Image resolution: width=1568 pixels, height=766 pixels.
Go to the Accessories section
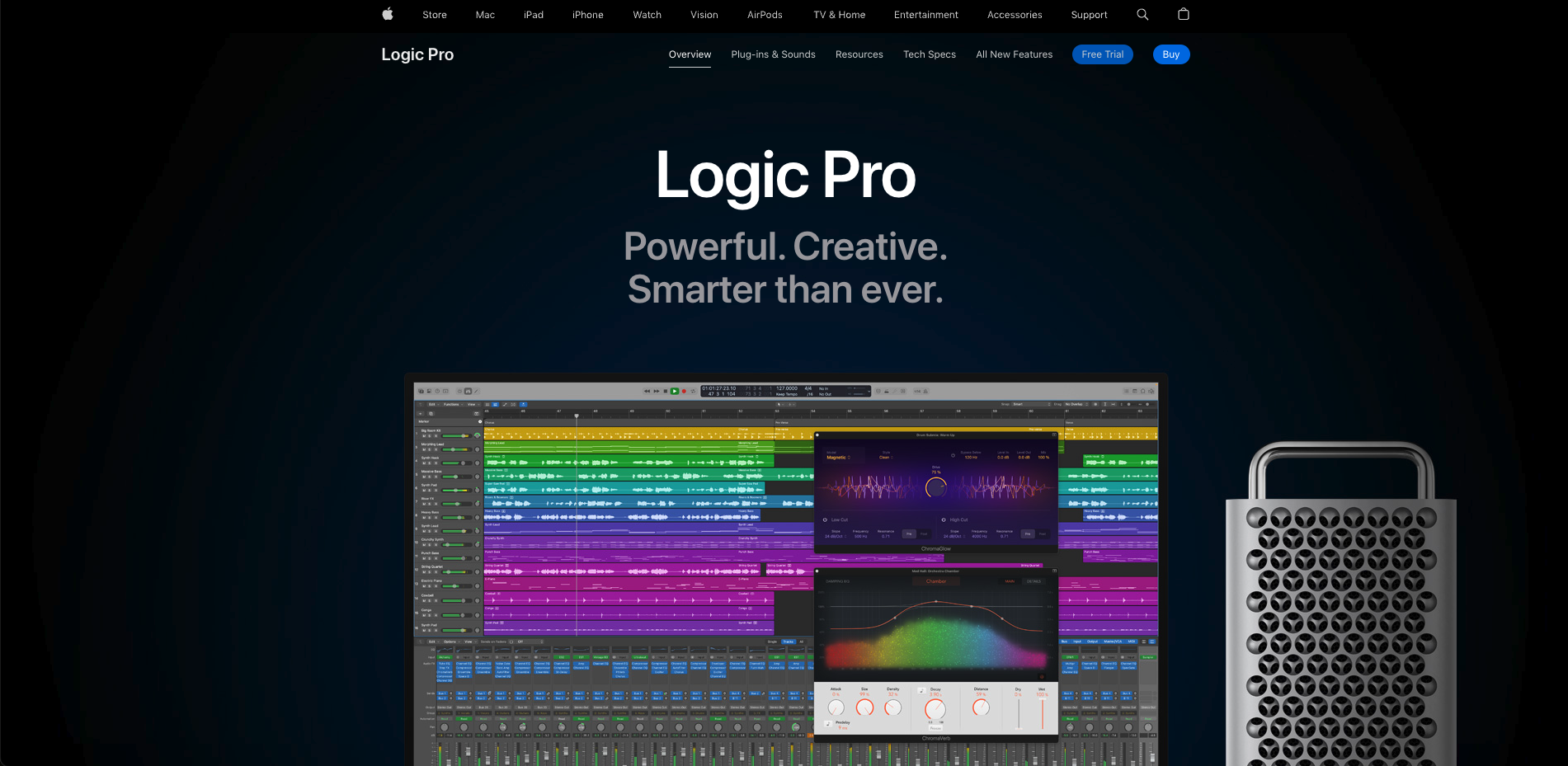pyautogui.click(x=1015, y=15)
